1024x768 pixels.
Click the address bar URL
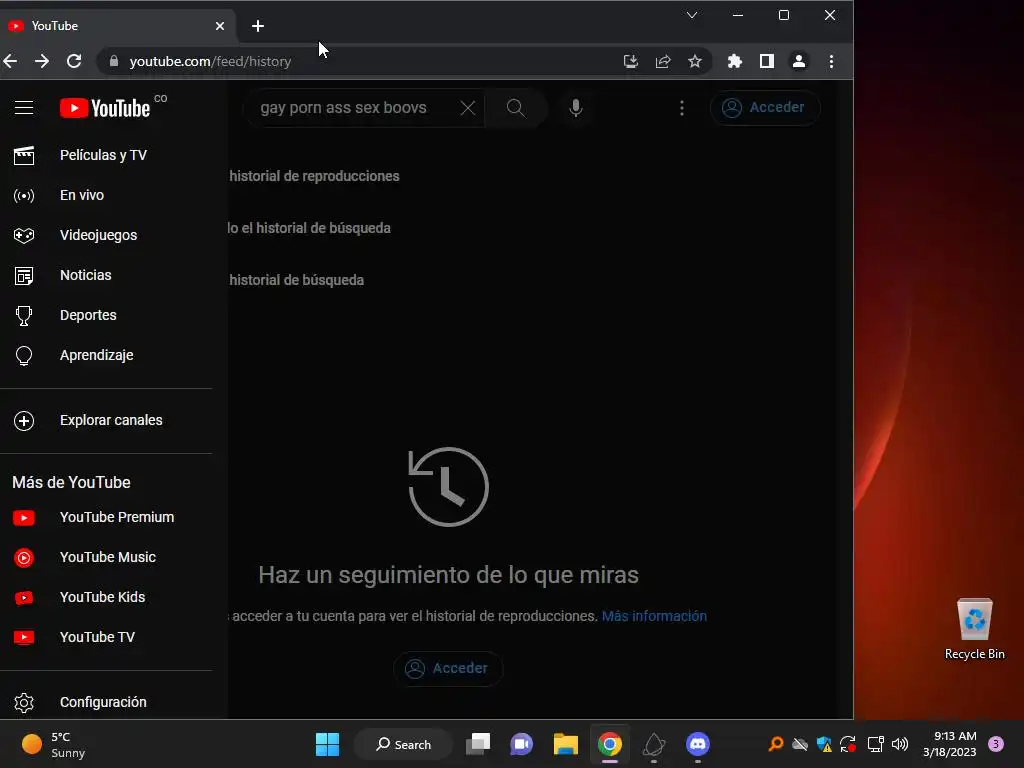(x=210, y=61)
